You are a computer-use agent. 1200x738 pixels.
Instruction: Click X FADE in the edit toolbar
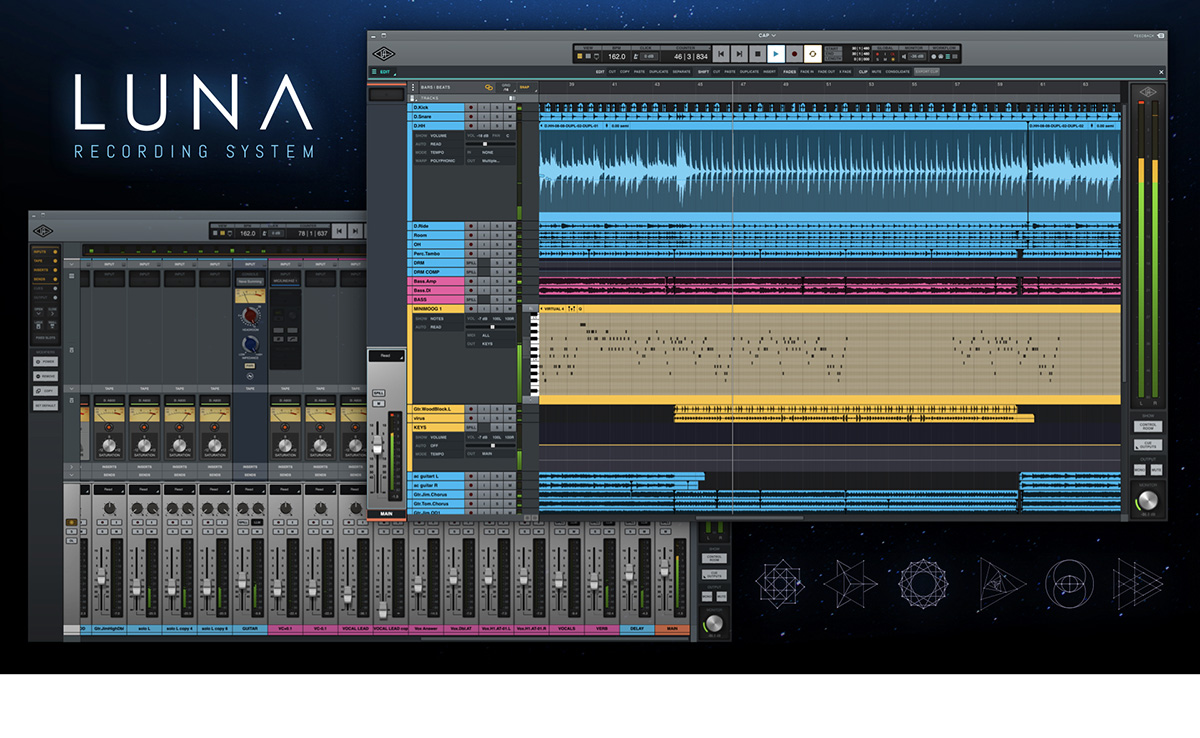point(845,71)
